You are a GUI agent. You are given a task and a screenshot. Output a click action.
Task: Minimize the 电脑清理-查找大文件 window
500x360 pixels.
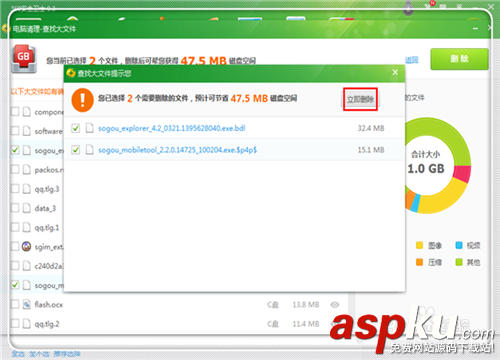(x=475, y=29)
